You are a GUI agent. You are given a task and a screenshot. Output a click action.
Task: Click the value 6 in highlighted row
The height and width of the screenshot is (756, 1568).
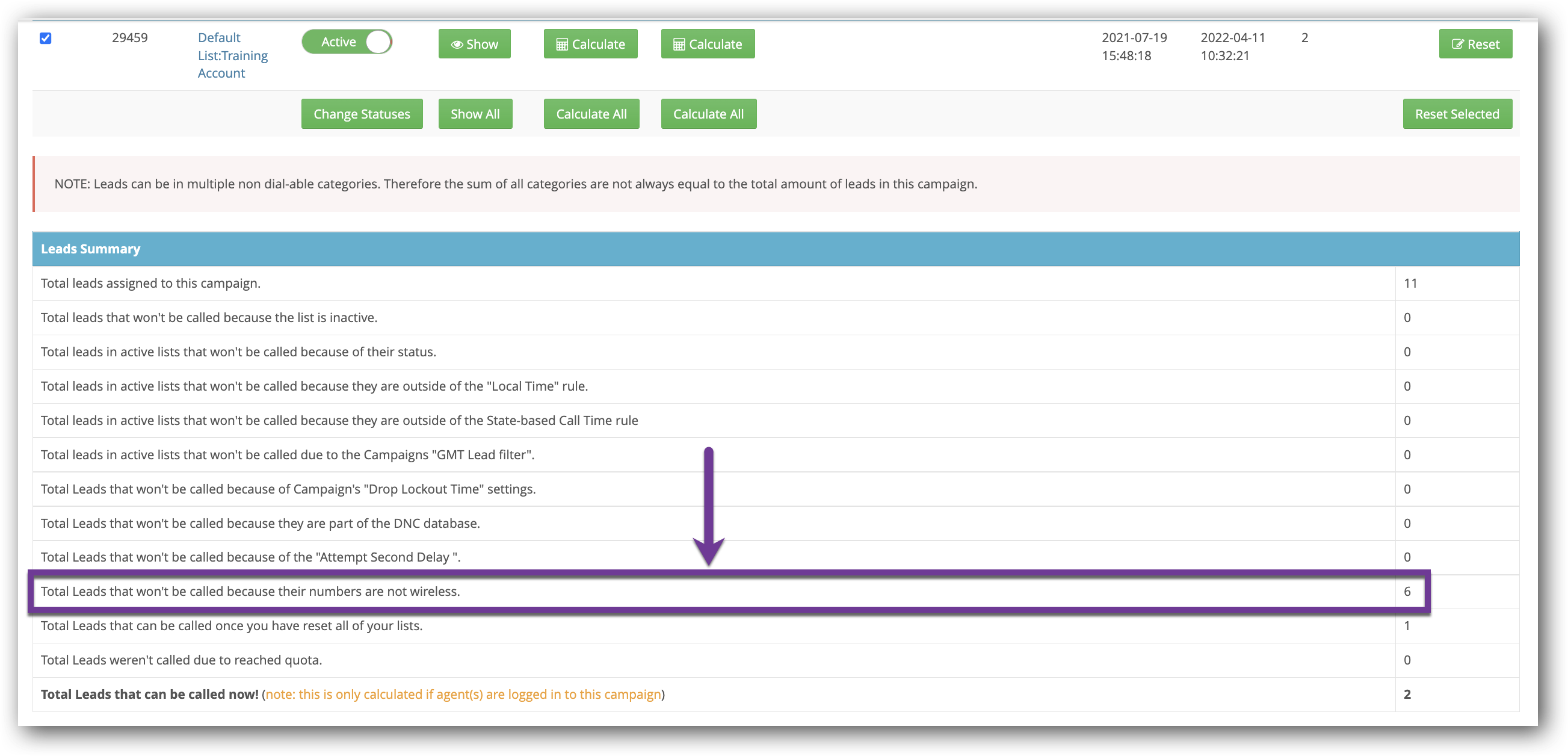pos(1407,591)
